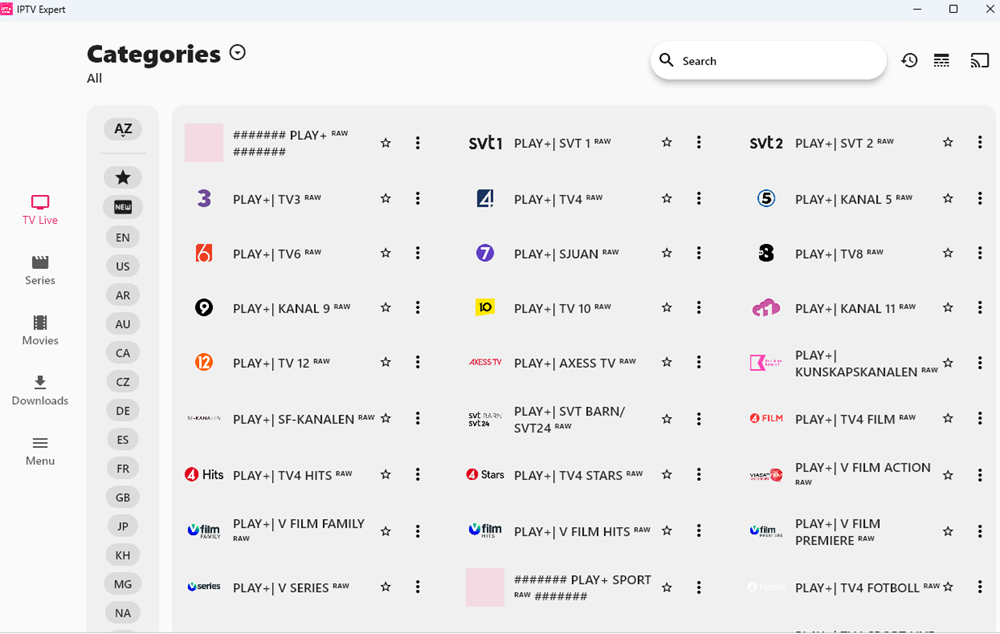
Task: Open the Menu hamburger item
Action: [x=40, y=451]
